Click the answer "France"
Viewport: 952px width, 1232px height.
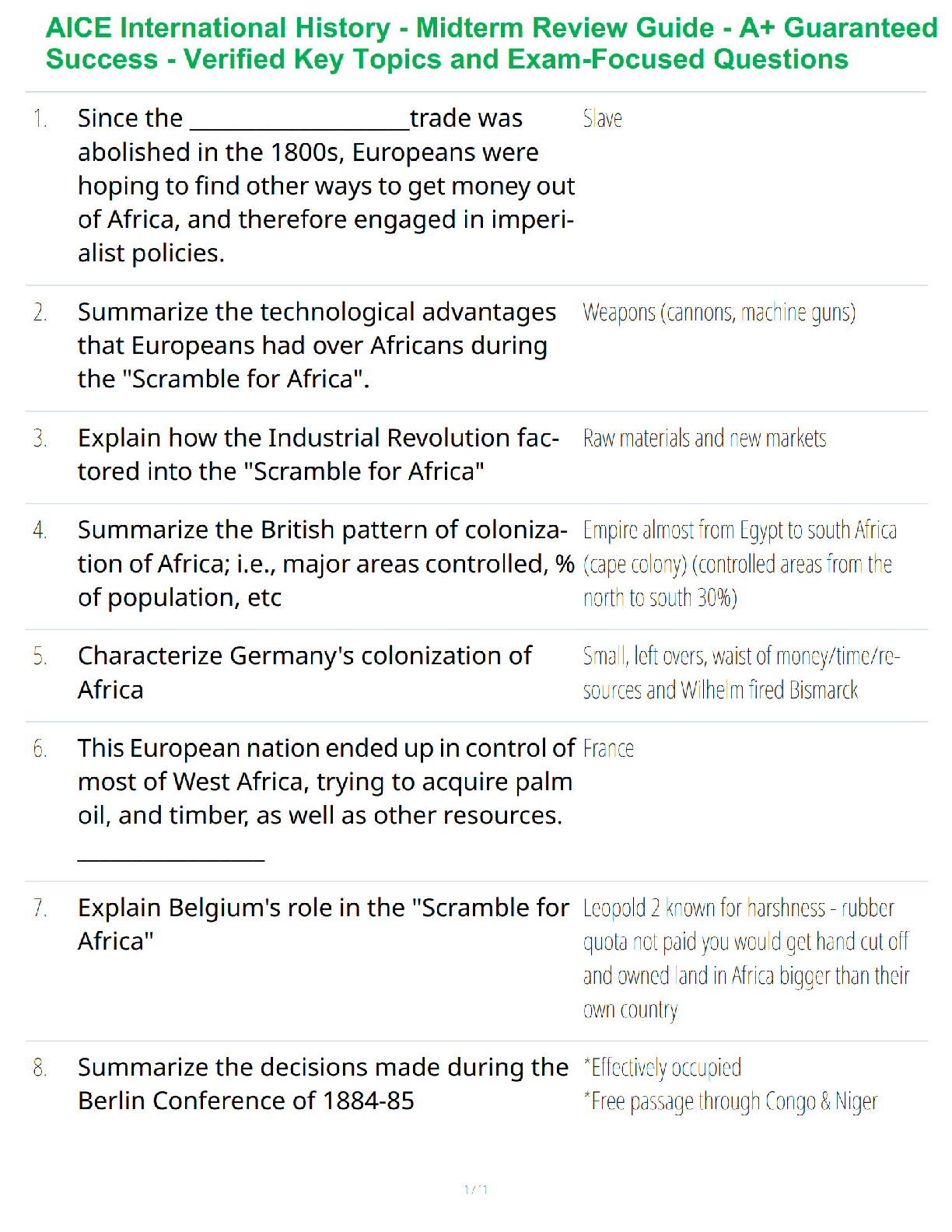608,749
